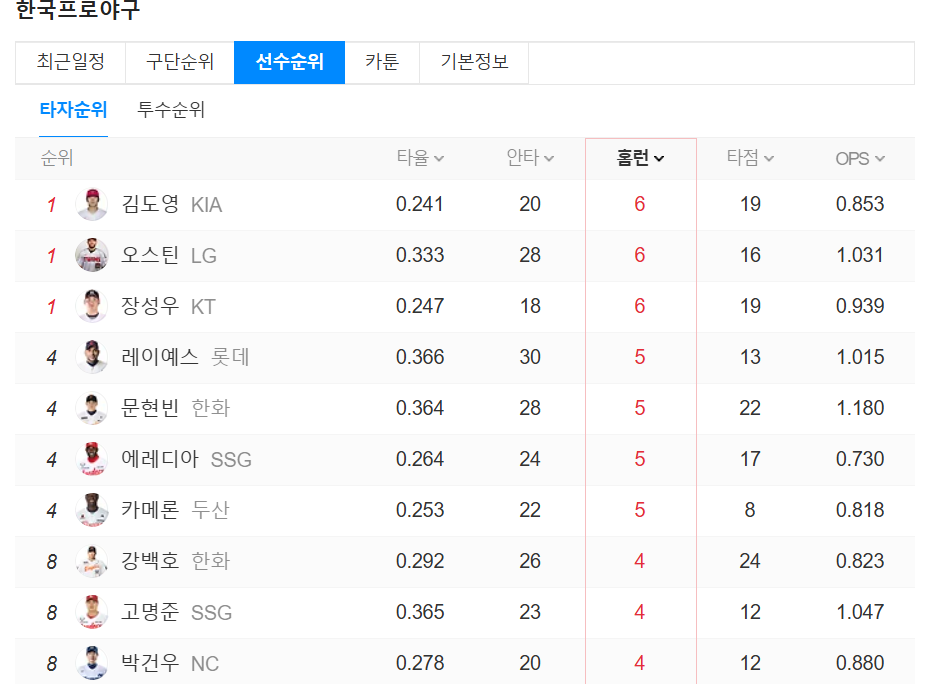Click 강백호 player photo
Screen dimensions: 927x684
(92, 561)
